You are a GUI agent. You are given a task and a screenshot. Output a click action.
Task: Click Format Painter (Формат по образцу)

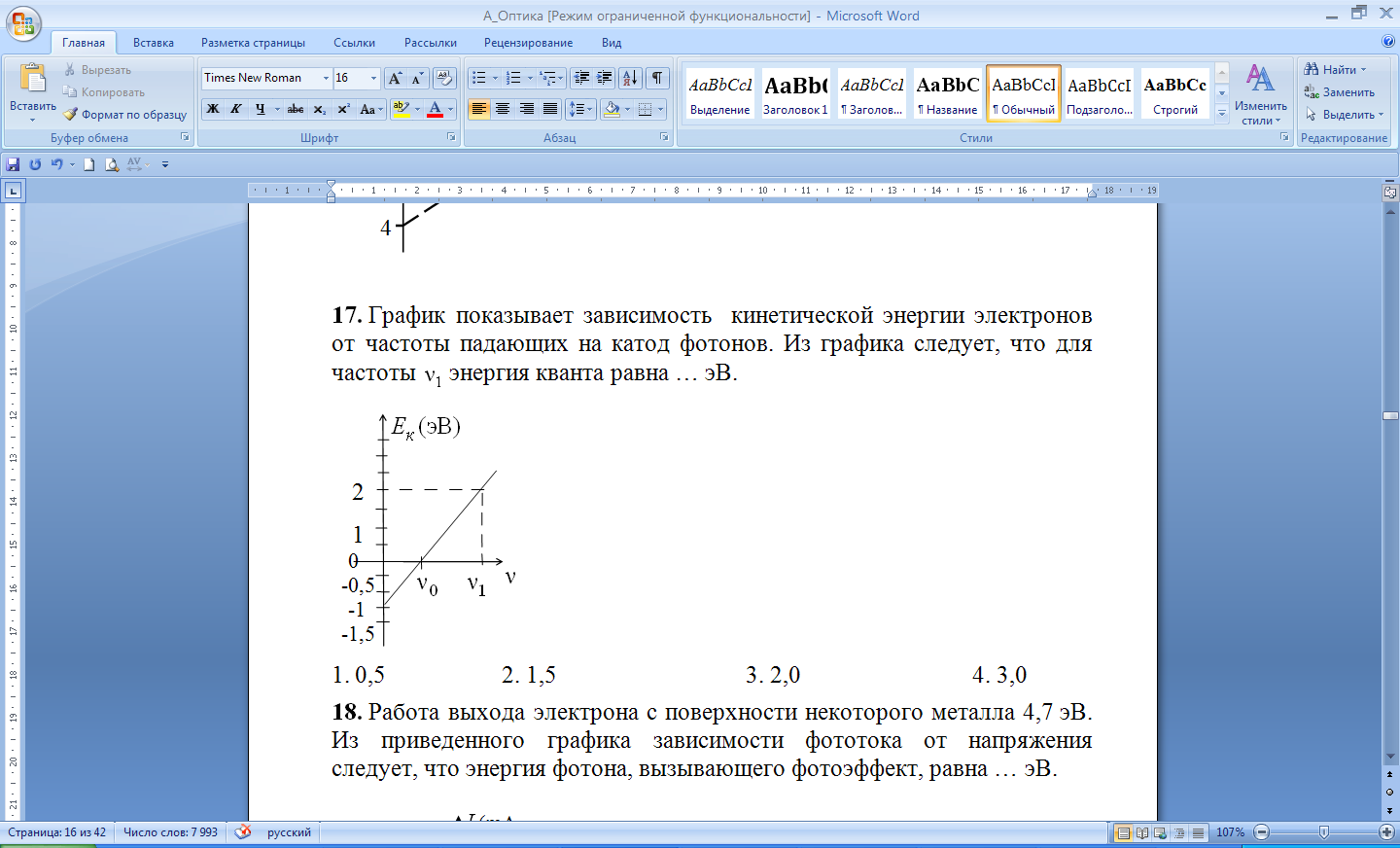point(124,115)
